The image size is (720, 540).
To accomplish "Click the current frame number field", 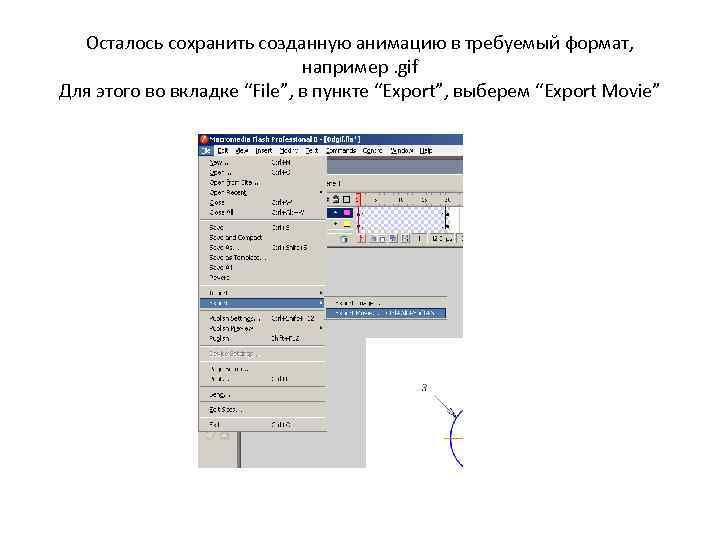I will pyautogui.click(x=419, y=239).
